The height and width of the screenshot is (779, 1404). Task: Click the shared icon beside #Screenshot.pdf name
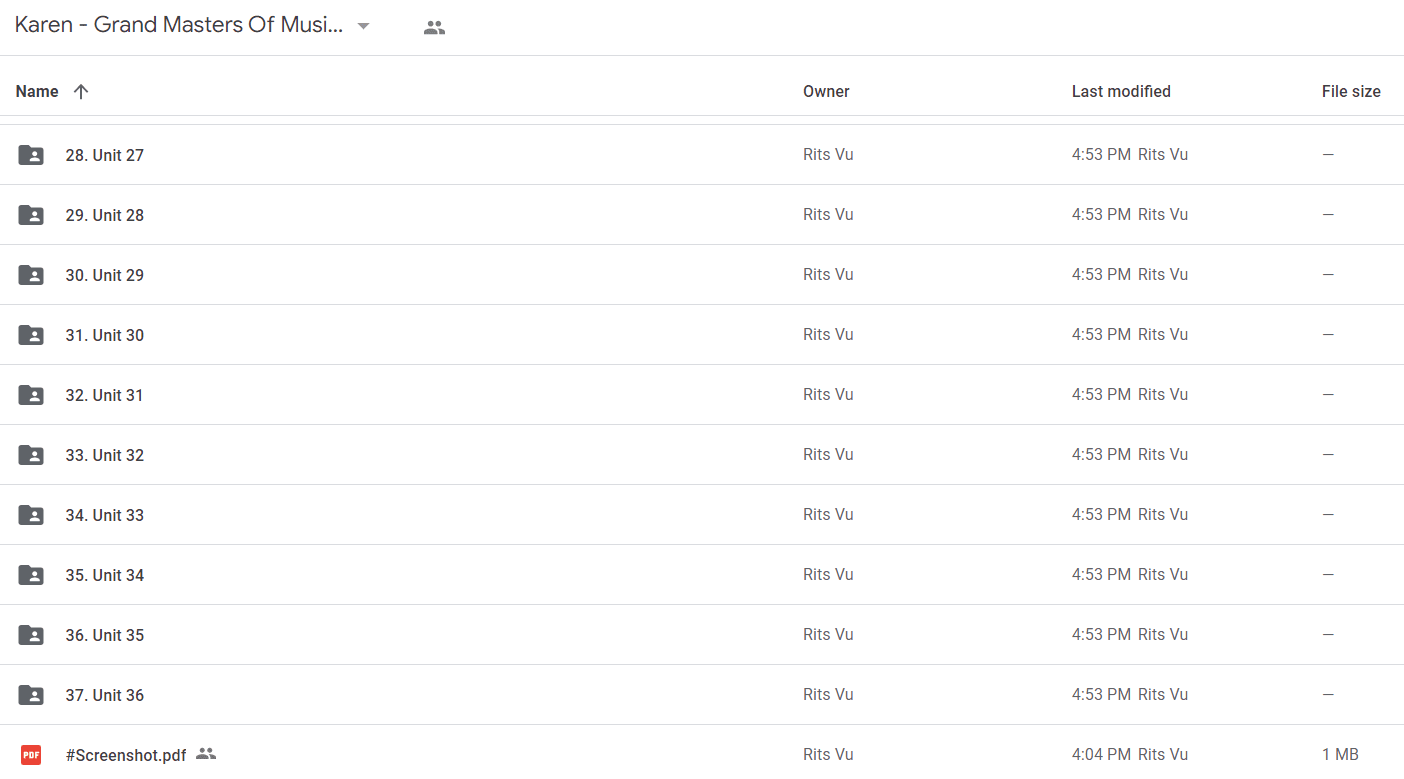click(206, 754)
